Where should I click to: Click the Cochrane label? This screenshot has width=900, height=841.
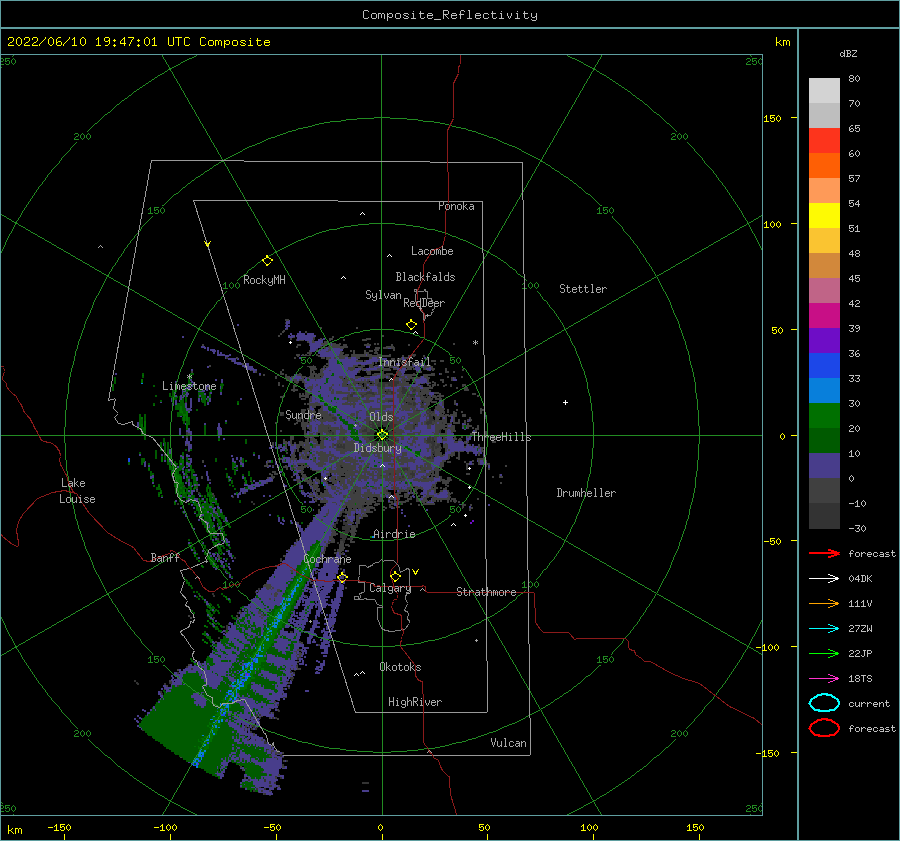pyautogui.click(x=327, y=559)
